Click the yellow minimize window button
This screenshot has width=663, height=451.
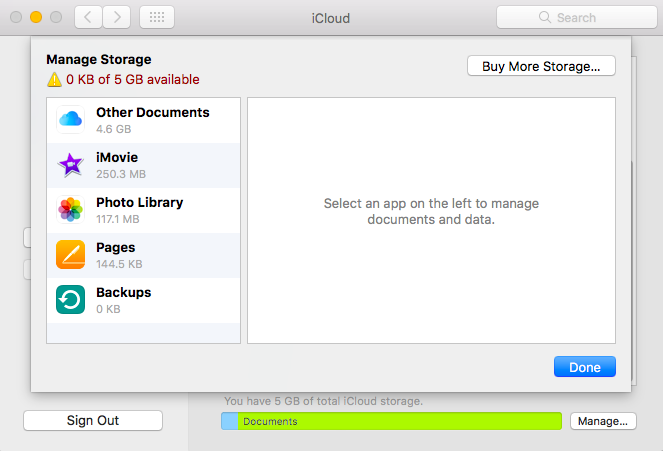(36, 17)
